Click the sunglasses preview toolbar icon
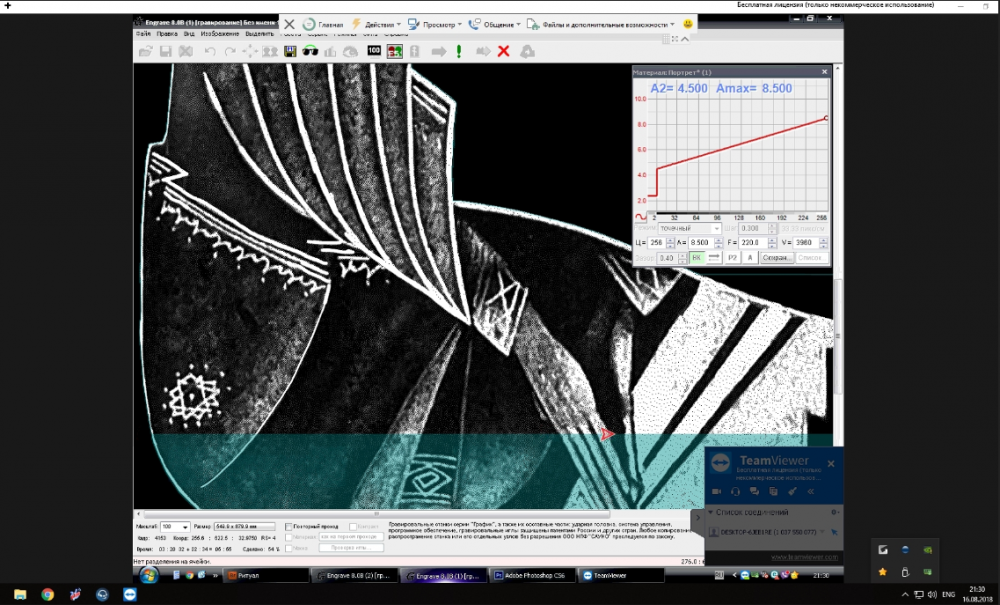 [310, 51]
